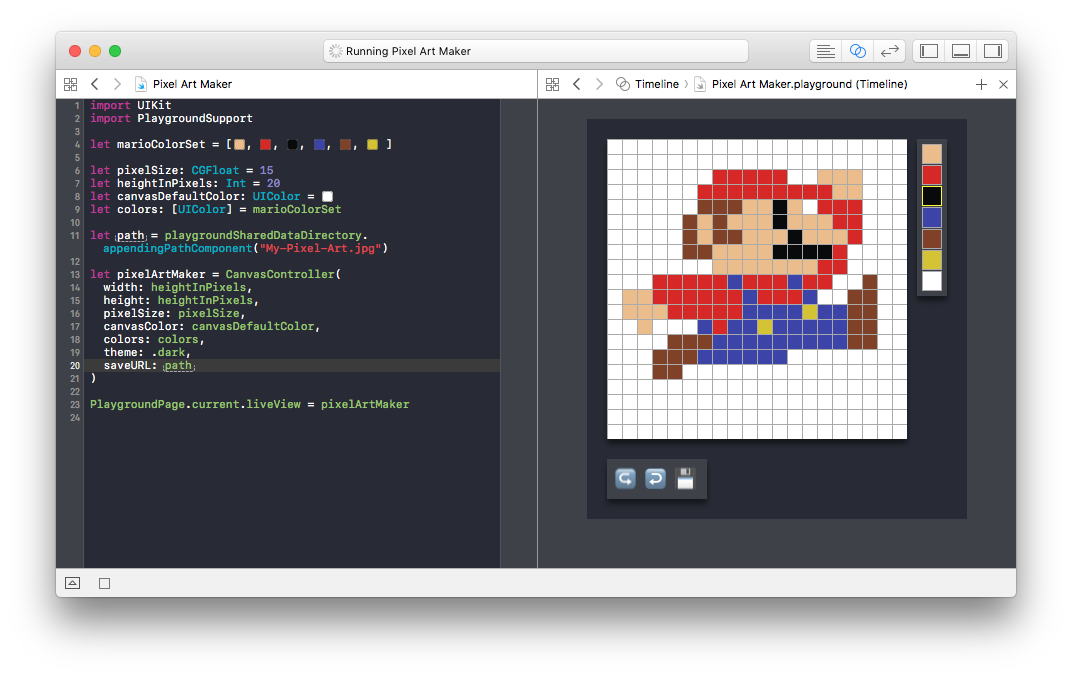
Task: Click the pixelSize value 15
Action: 266,170
